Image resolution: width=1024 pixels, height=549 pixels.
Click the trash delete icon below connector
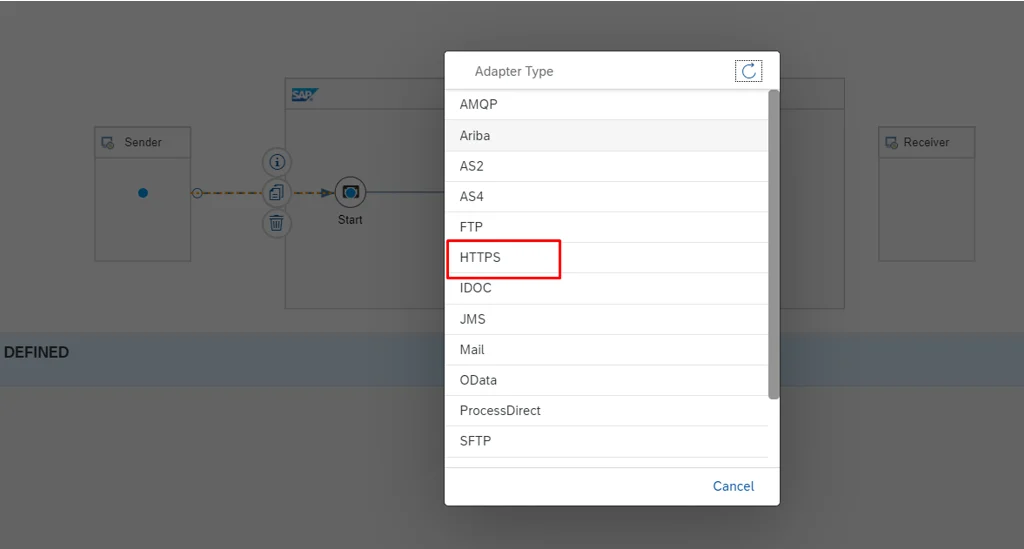277,224
